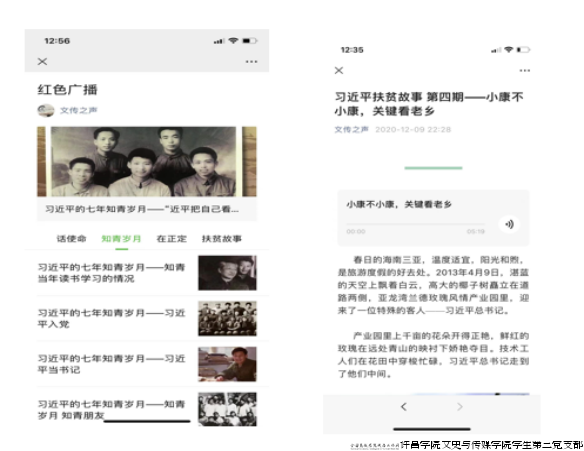584x451 pixels.
Task: Tap Wi-Fi icon in right phone status bar
Action: click(x=508, y=50)
